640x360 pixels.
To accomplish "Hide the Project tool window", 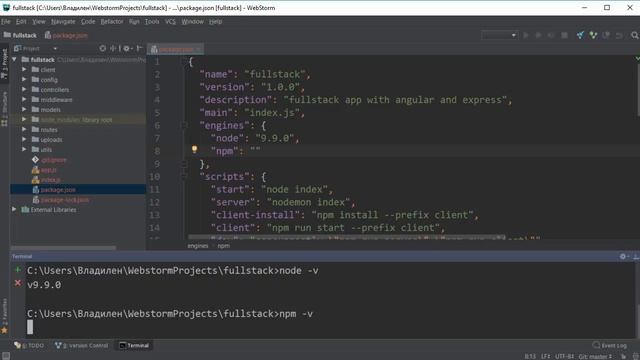I will pos(139,48).
